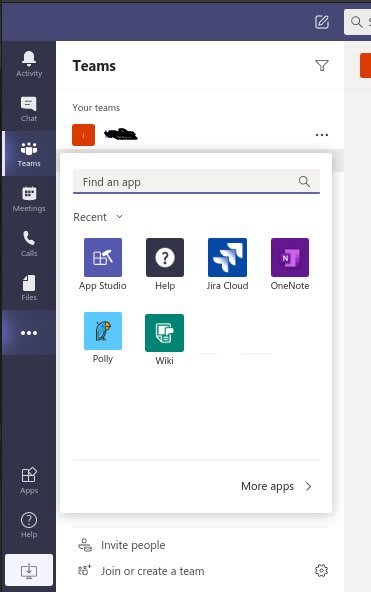Start a new chat with compose icon
Viewport: 371px width, 592px height.
pyautogui.click(x=322, y=22)
